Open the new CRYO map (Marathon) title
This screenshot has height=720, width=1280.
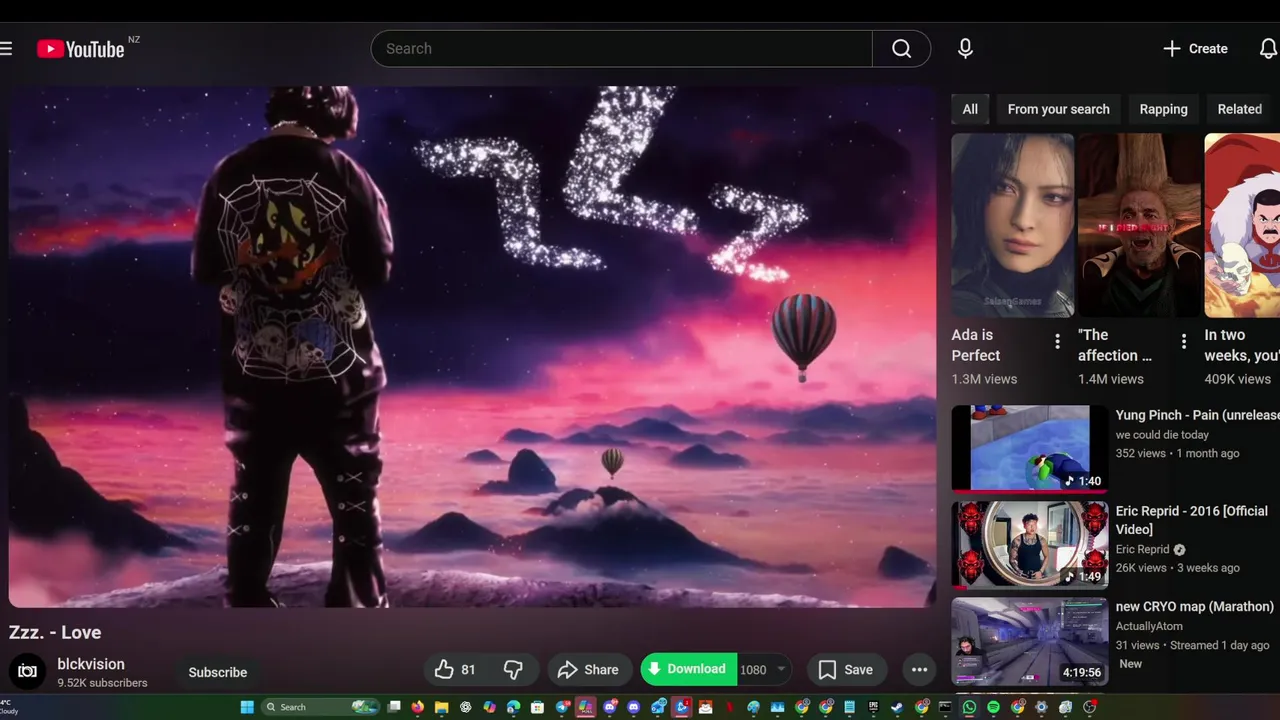click(x=1195, y=607)
